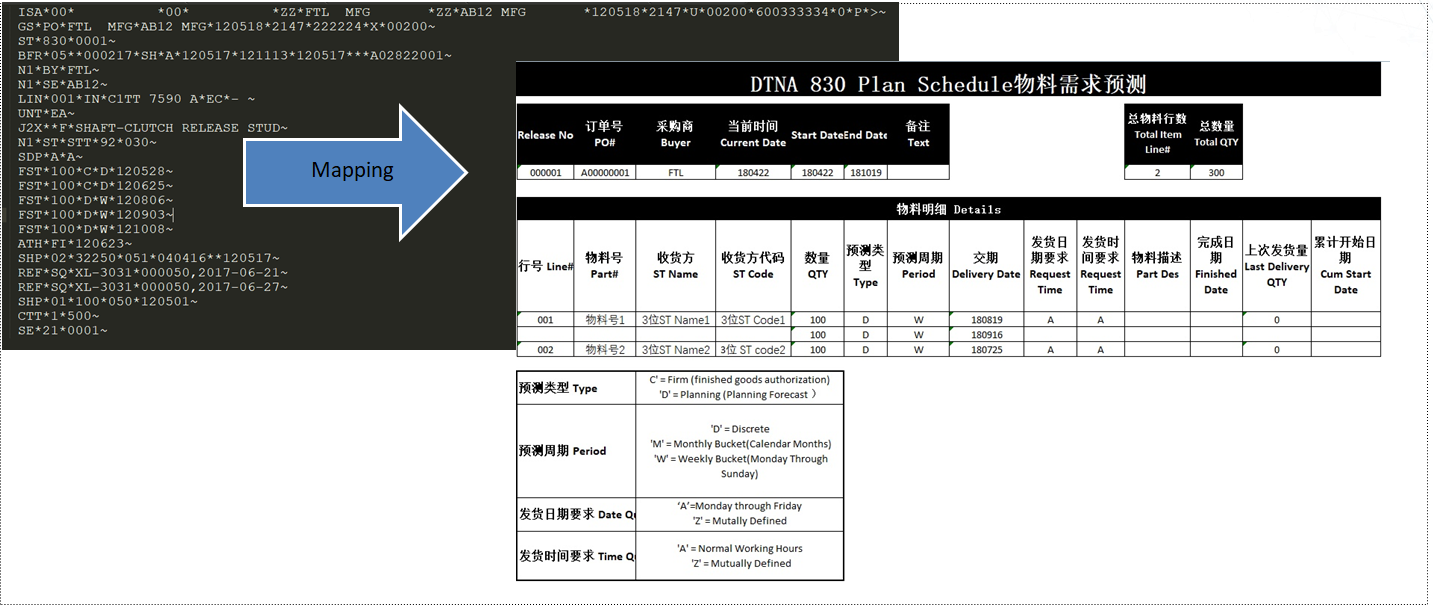Select the 物料描述 Part Des column header
Viewport: 1433px width, 608px height.
(x=1157, y=266)
